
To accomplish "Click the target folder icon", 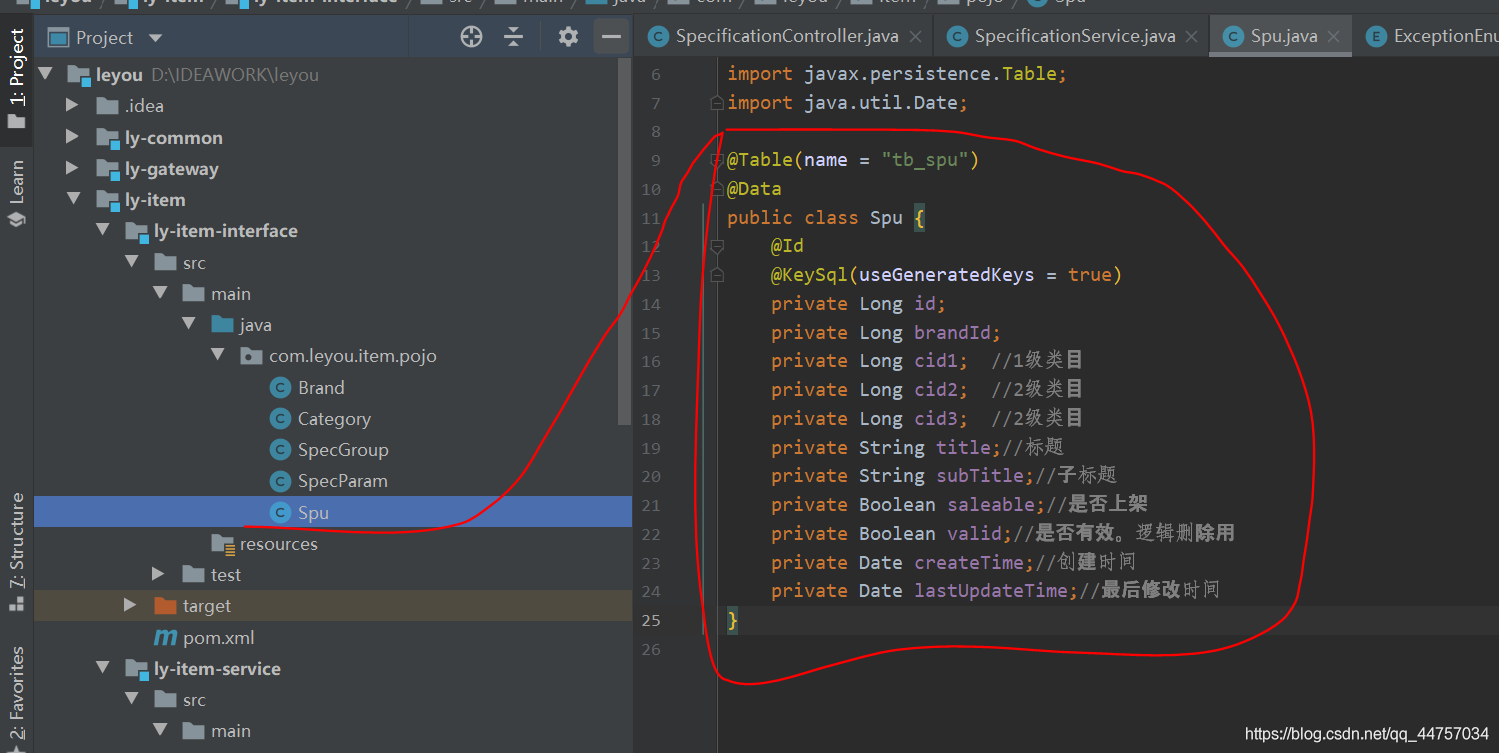I will (x=165, y=606).
